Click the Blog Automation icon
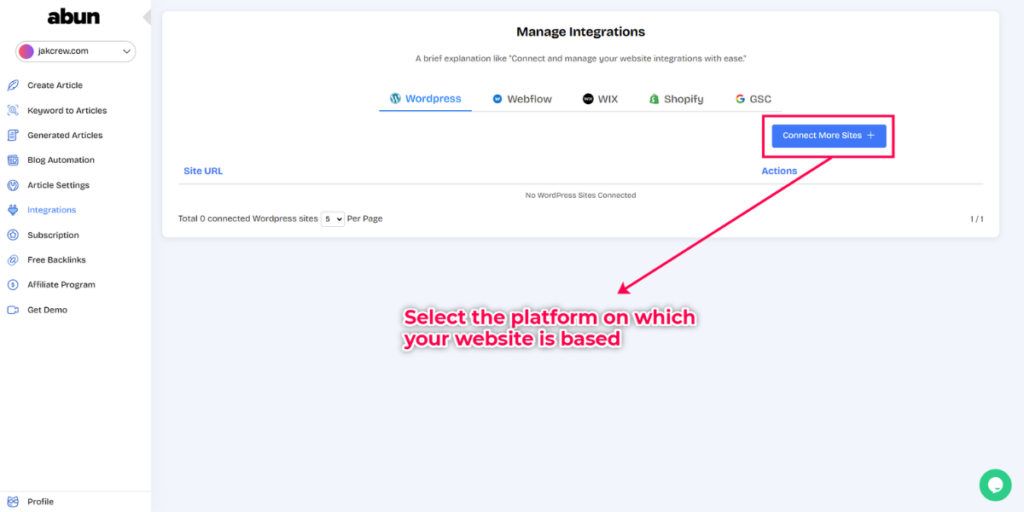This screenshot has width=1024, height=512. coord(12,160)
